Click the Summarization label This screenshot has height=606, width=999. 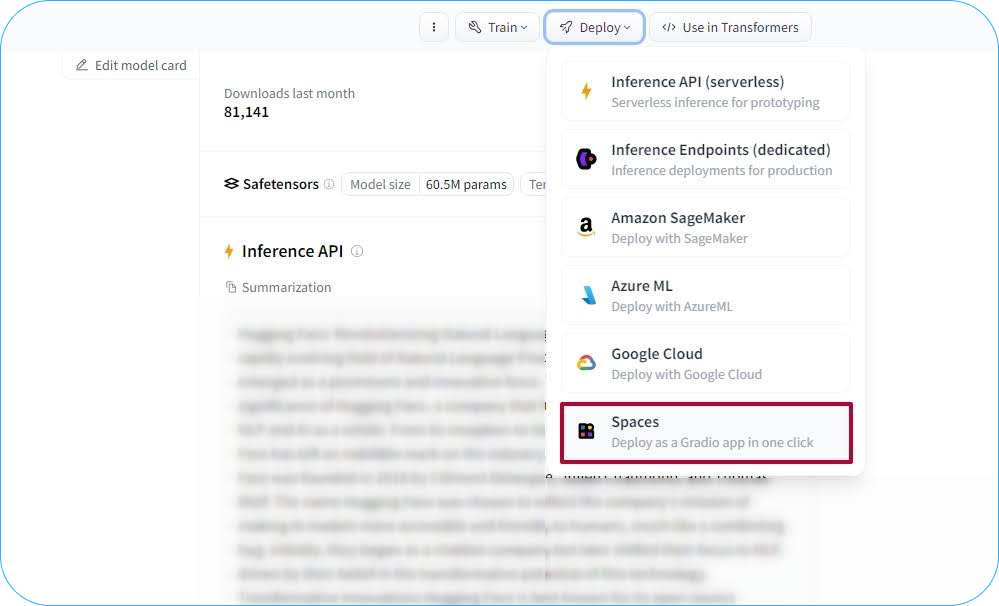pos(287,287)
